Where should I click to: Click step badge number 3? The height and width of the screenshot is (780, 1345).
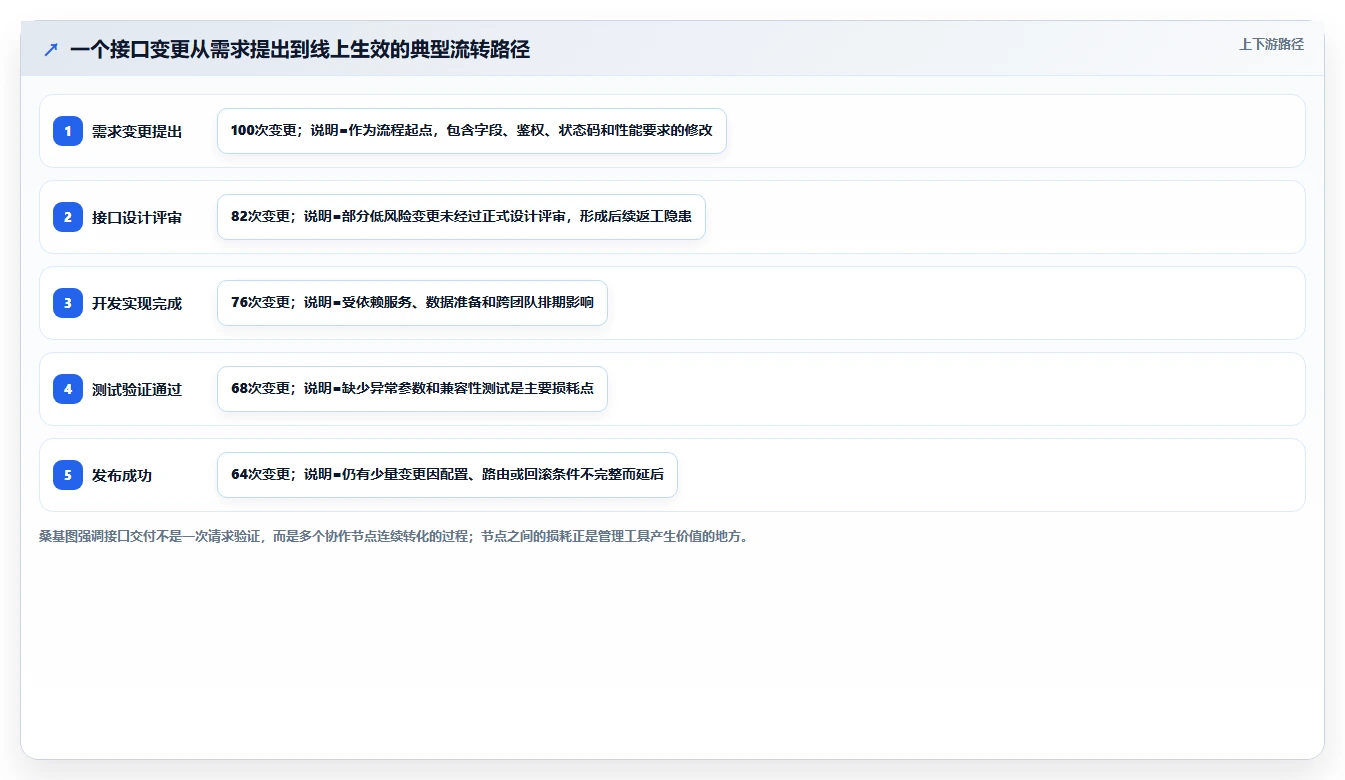68,303
